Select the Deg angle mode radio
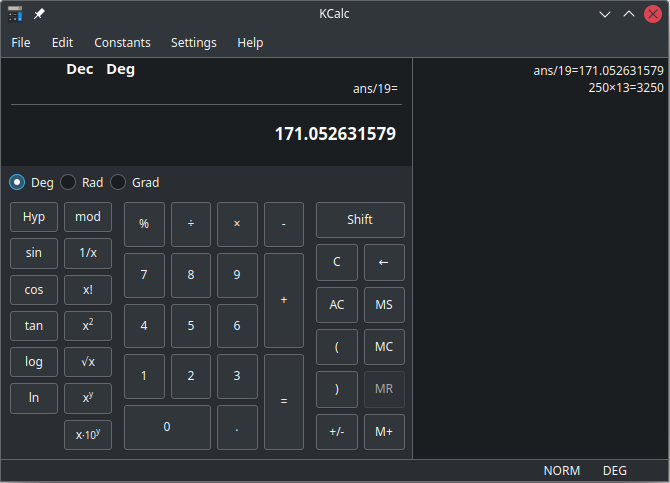The height and width of the screenshot is (483, 670). (31, 183)
